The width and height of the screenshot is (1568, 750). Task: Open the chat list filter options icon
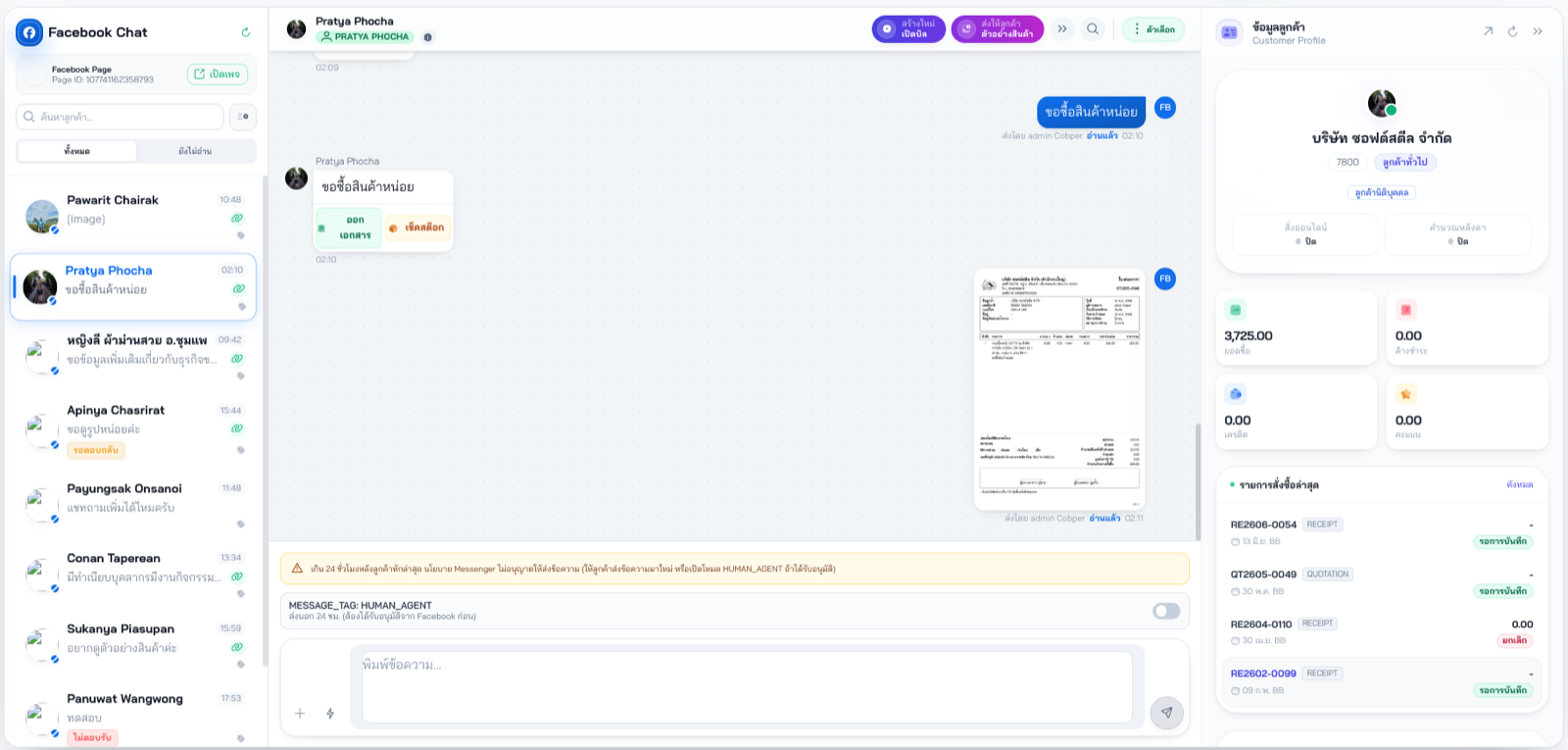coord(243,117)
